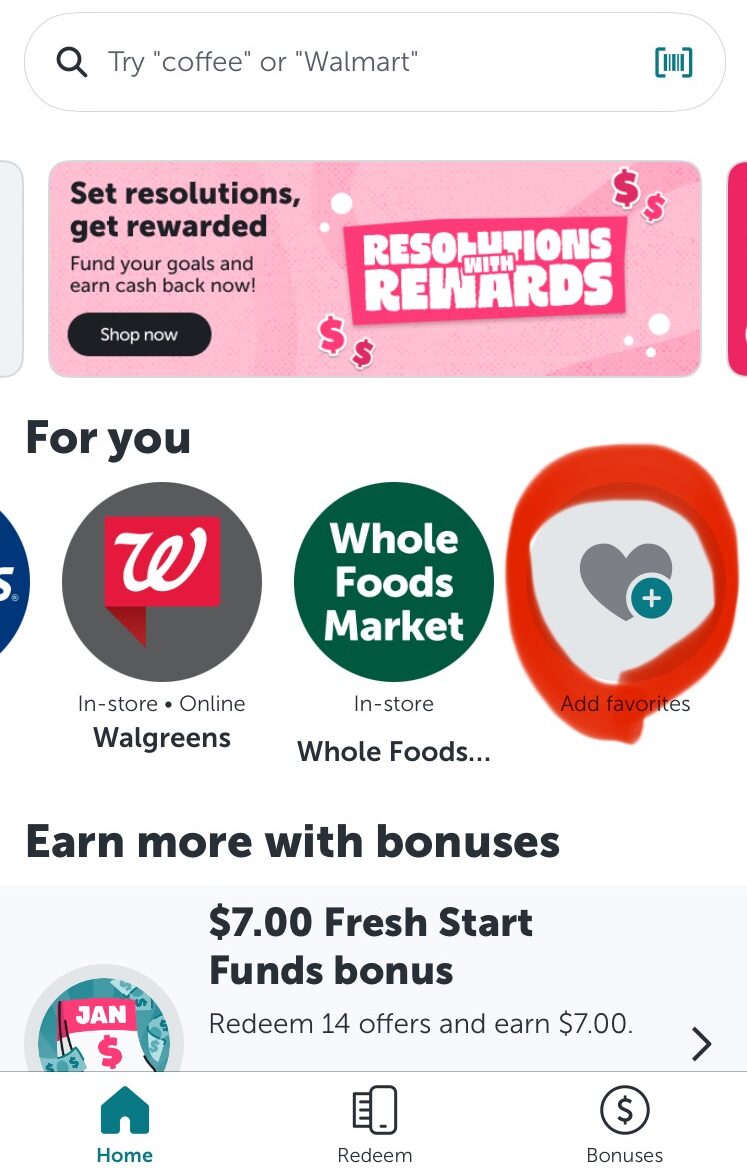Show the next pink banner card edge
The width and height of the screenshot is (747, 1170).
[737, 269]
